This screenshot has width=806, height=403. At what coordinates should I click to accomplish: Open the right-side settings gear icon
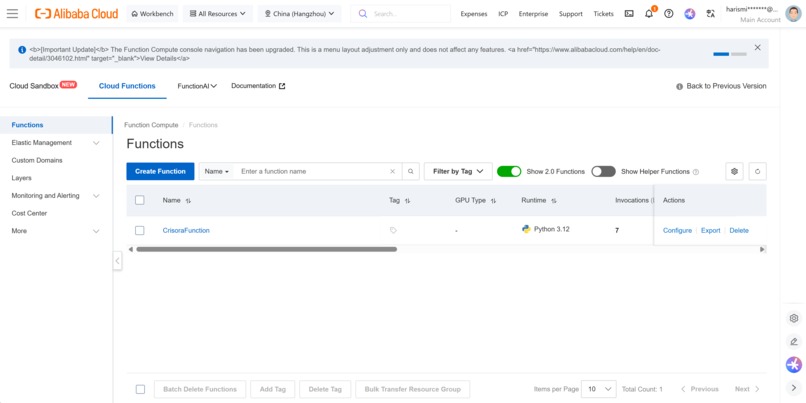coord(794,318)
